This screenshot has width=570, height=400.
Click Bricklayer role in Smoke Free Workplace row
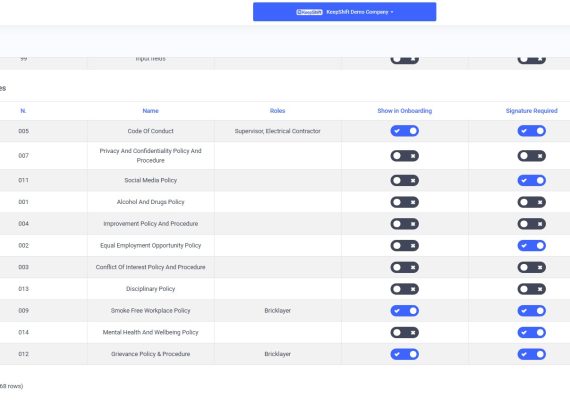277,311
